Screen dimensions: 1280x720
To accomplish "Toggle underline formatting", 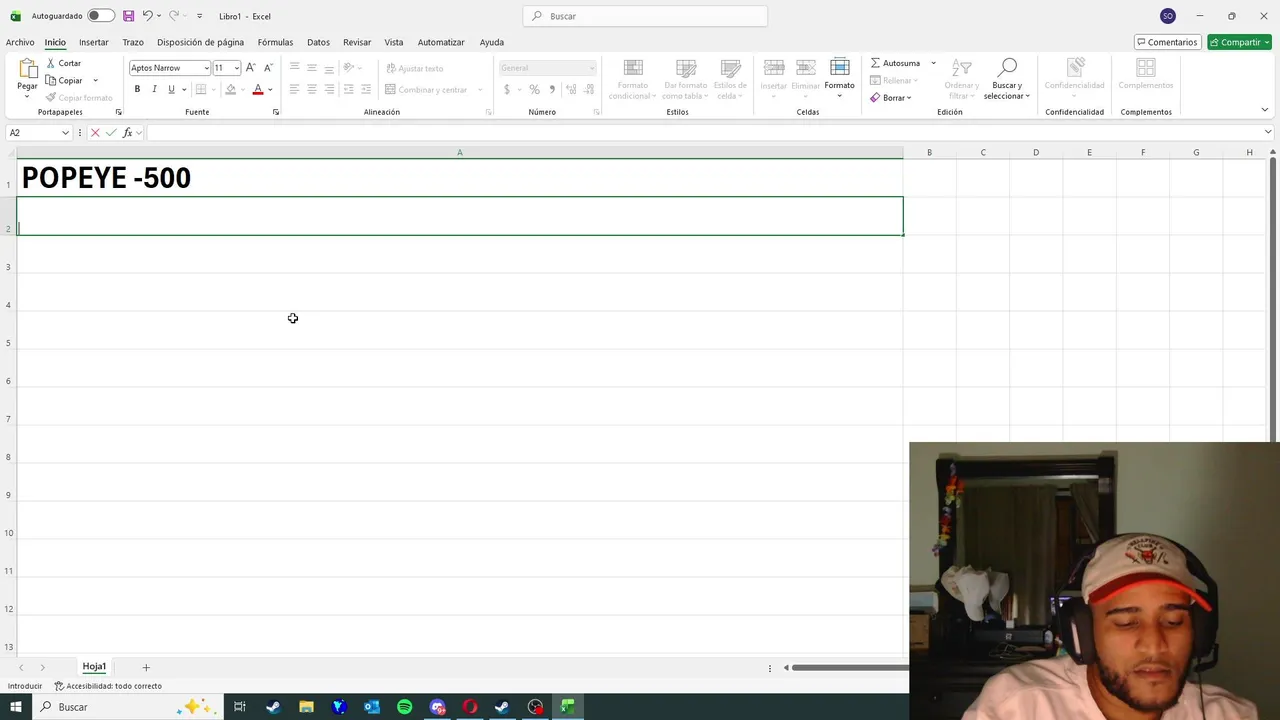I will [171, 89].
